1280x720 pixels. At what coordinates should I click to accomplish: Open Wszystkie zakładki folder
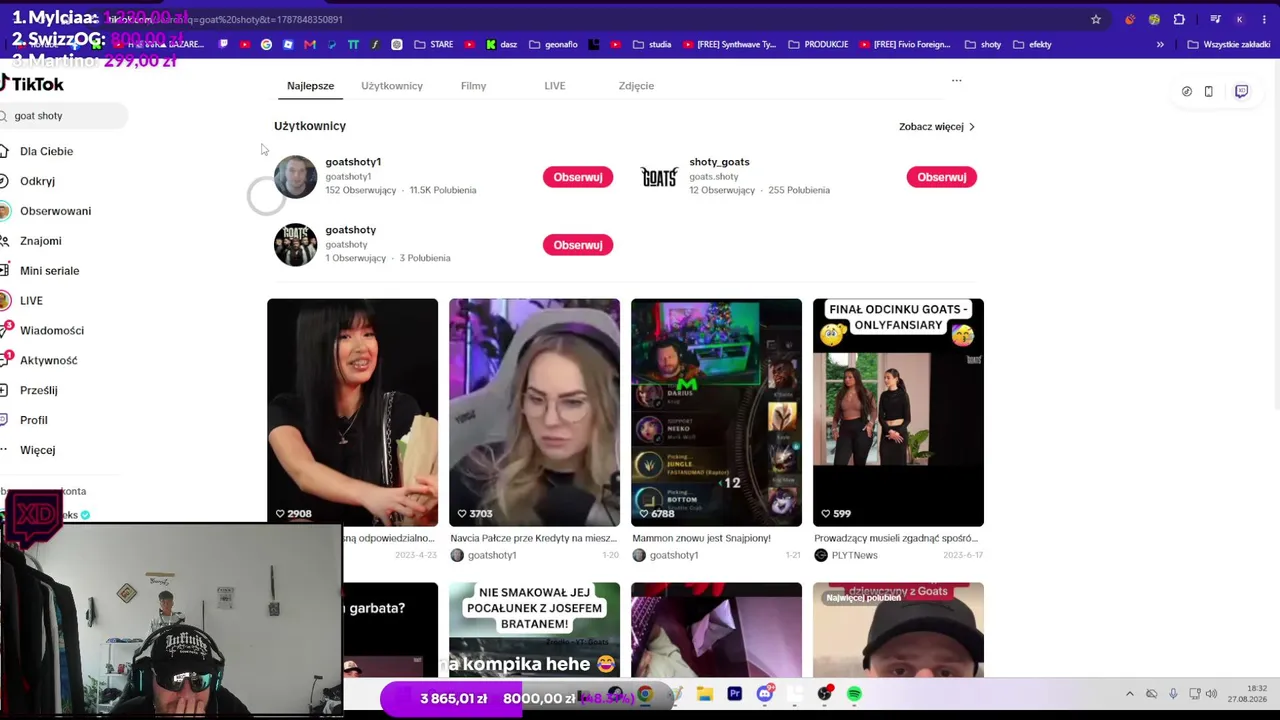coord(1228,44)
